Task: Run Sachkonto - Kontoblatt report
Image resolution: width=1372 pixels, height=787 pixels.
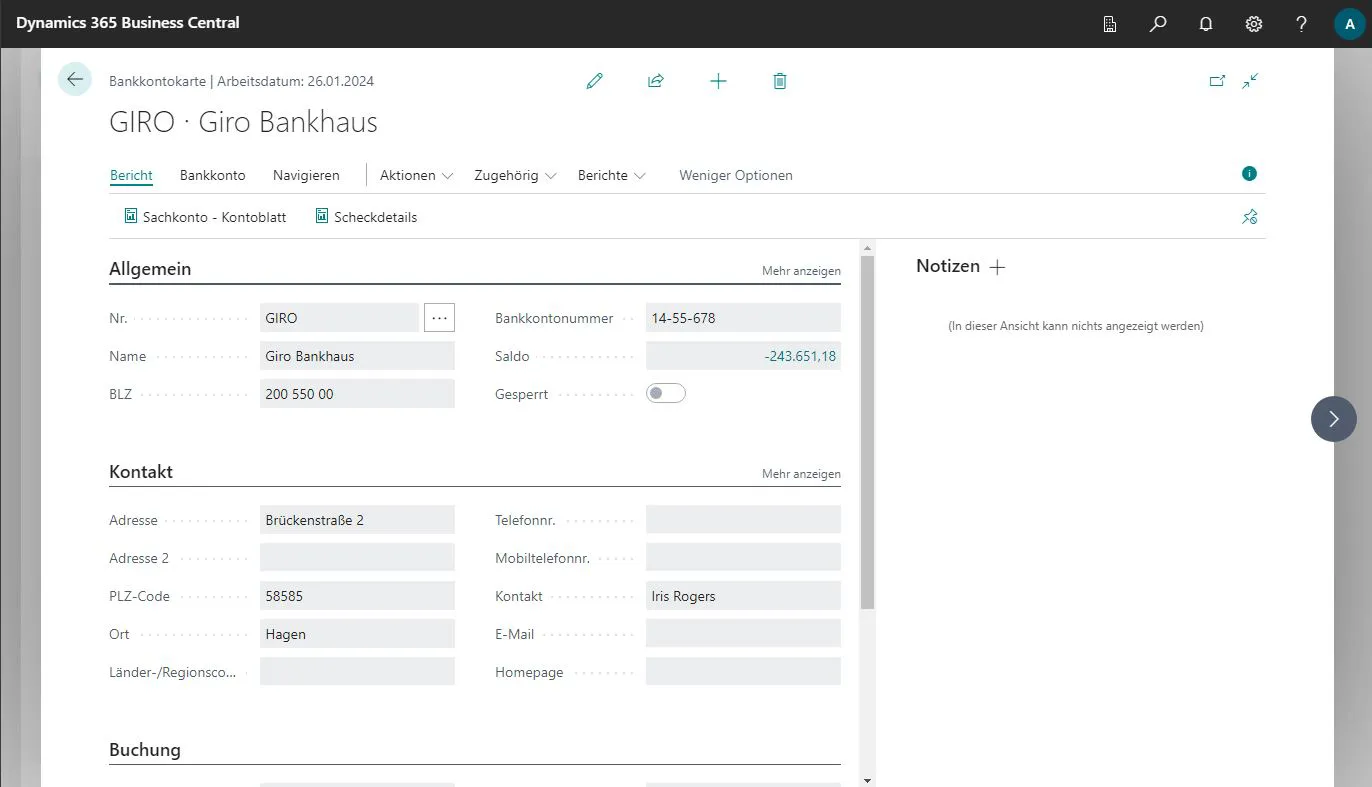Action: (x=205, y=217)
